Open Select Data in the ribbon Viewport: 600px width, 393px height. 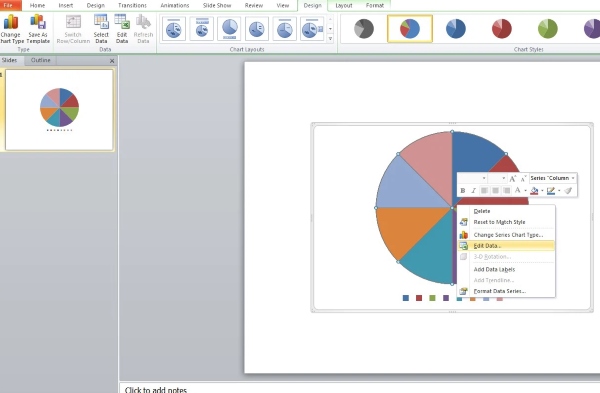(x=101, y=28)
